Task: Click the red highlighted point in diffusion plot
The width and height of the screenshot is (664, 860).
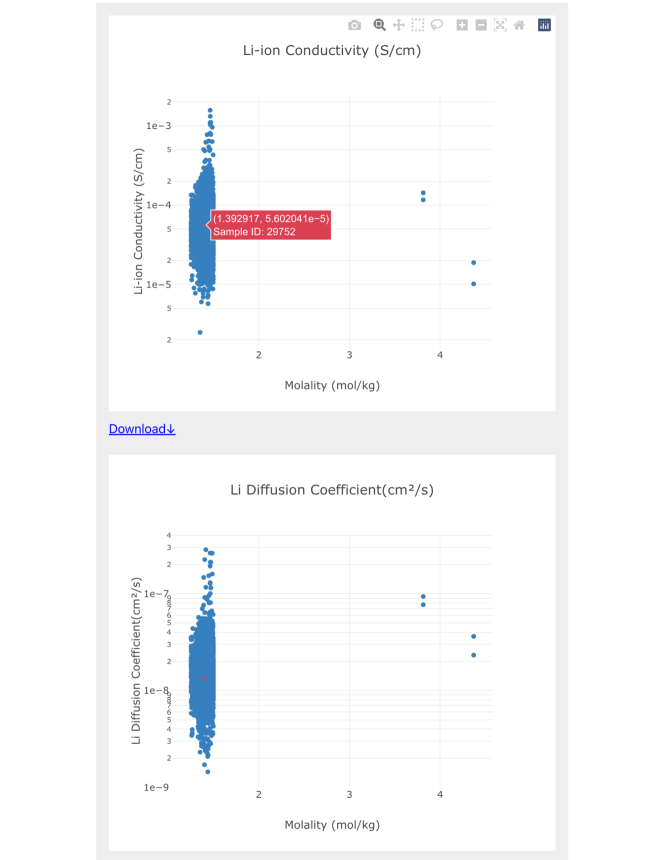Action: tap(204, 679)
